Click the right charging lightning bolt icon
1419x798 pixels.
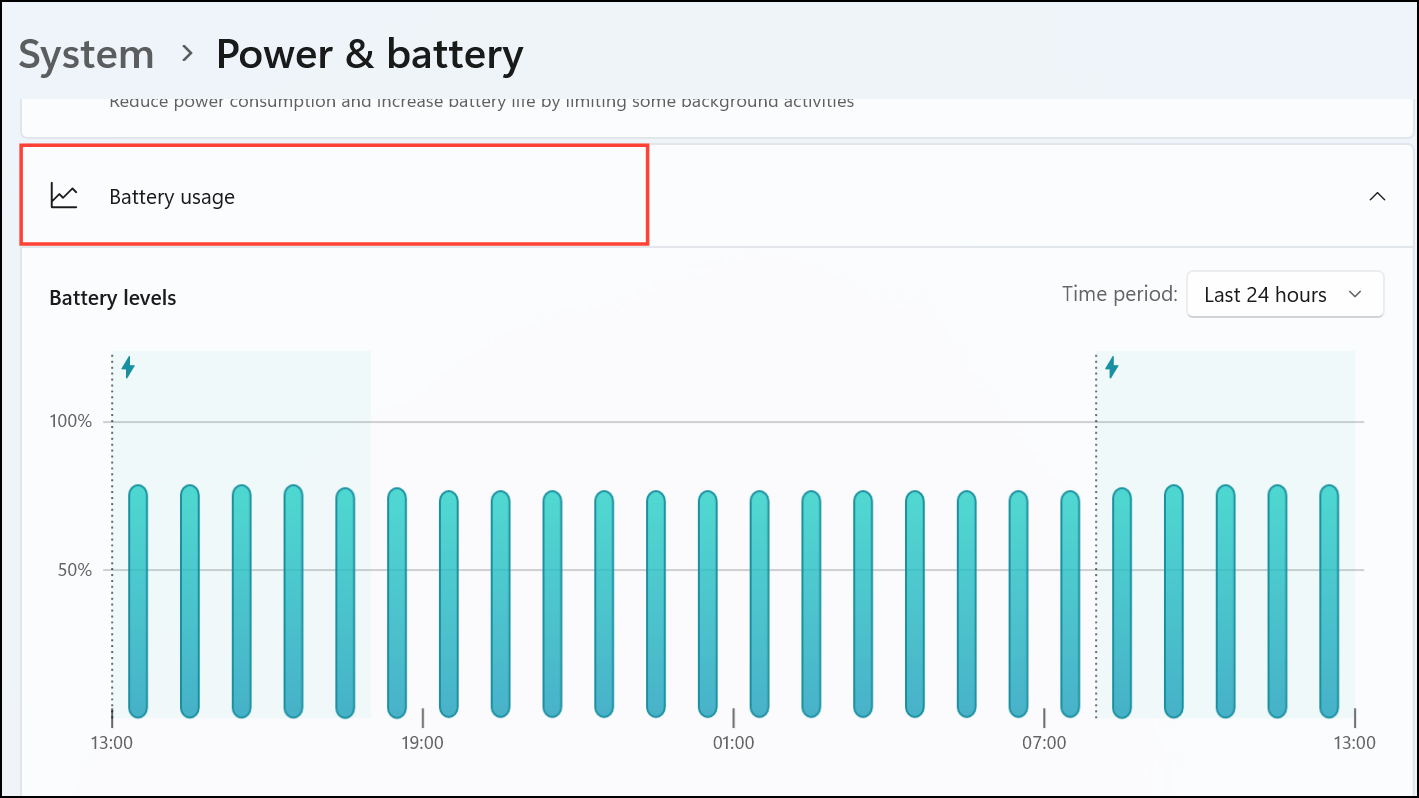pos(1112,368)
